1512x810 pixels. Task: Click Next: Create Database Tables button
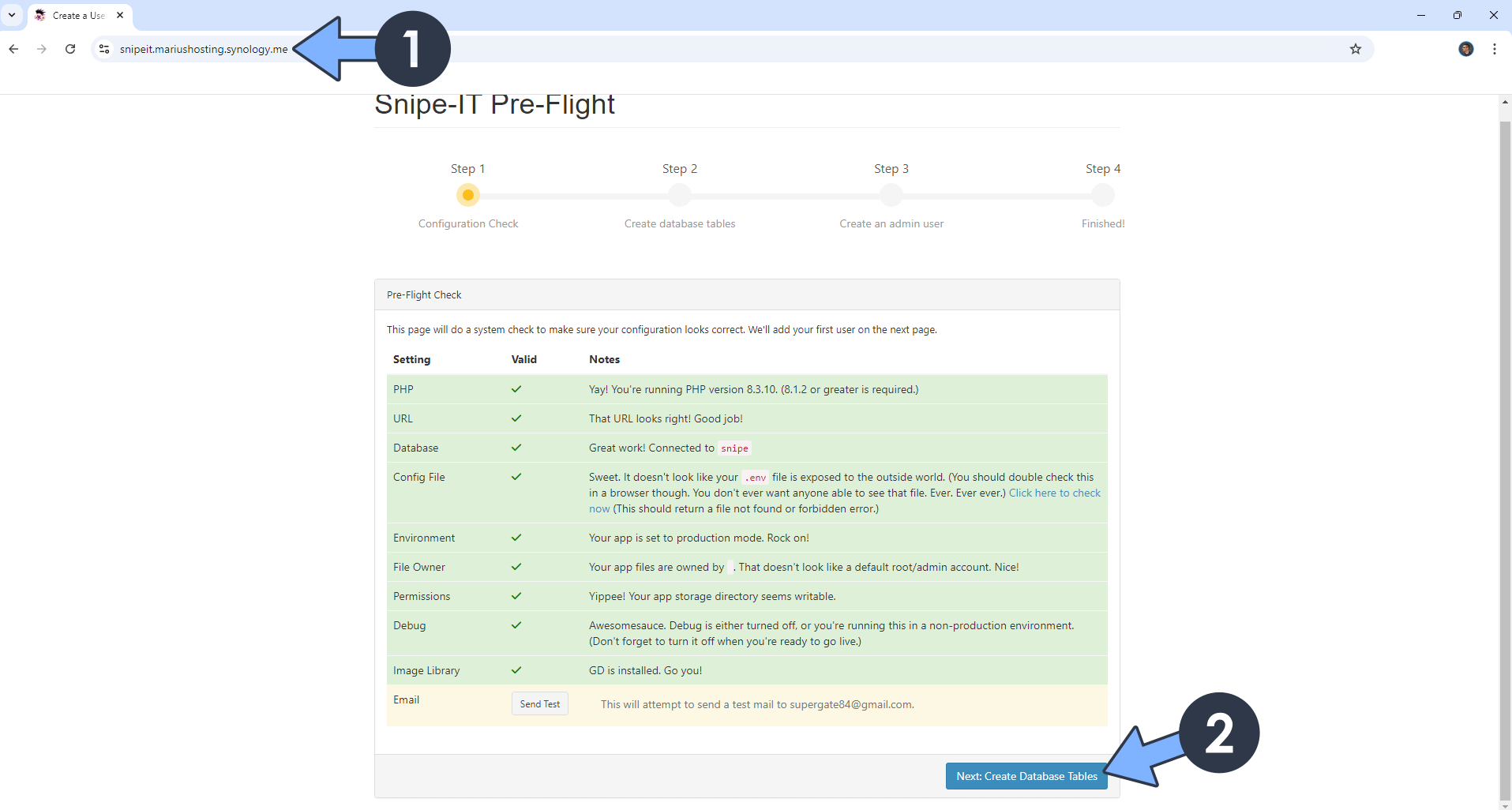(x=1026, y=776)
